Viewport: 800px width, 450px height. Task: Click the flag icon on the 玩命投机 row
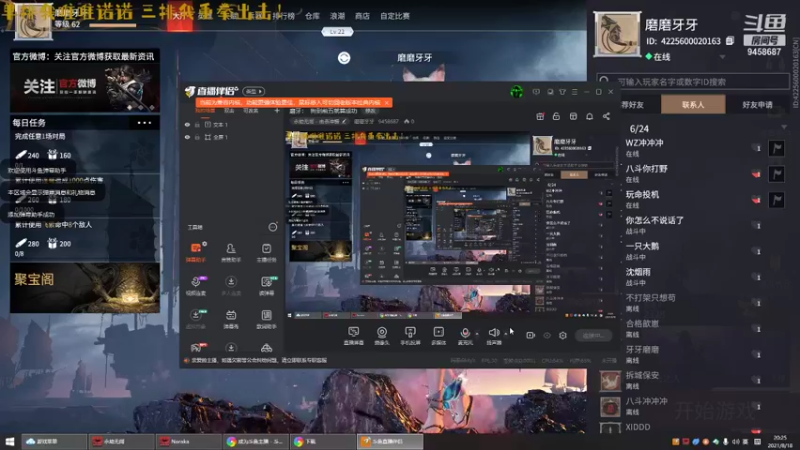tap(777, 199)
